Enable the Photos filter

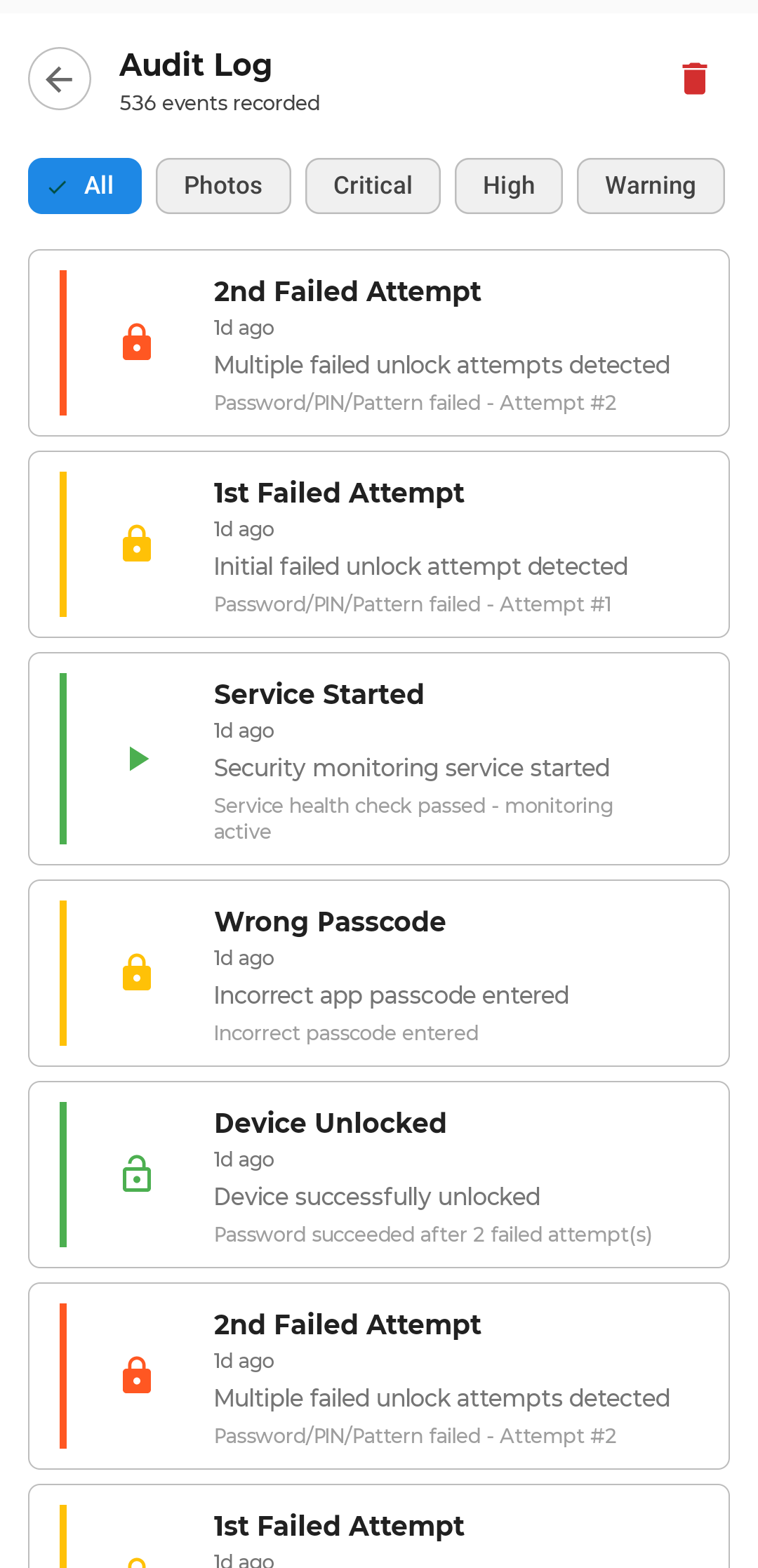click(223, 185)
